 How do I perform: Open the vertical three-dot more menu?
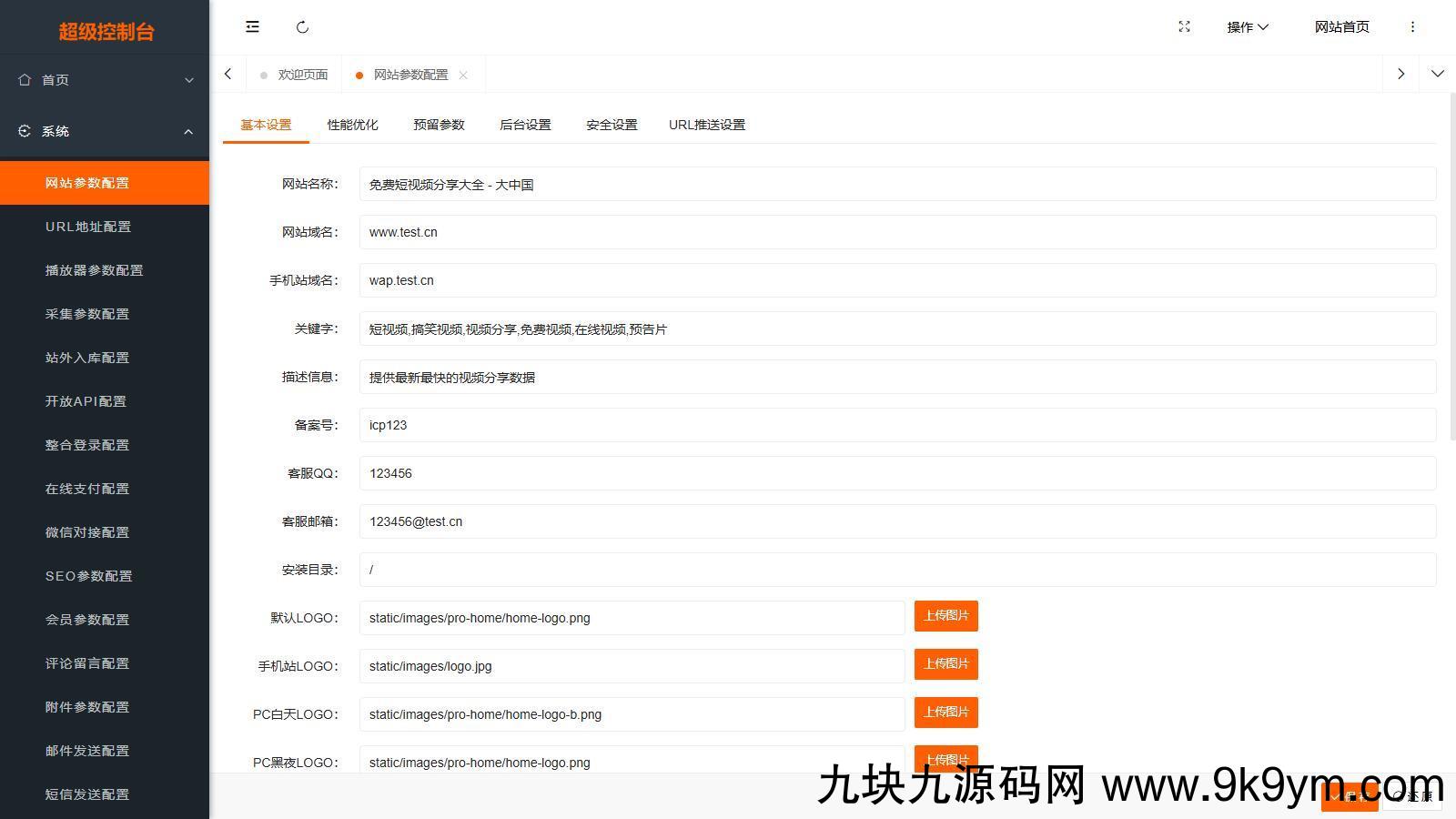point(1412,27)
